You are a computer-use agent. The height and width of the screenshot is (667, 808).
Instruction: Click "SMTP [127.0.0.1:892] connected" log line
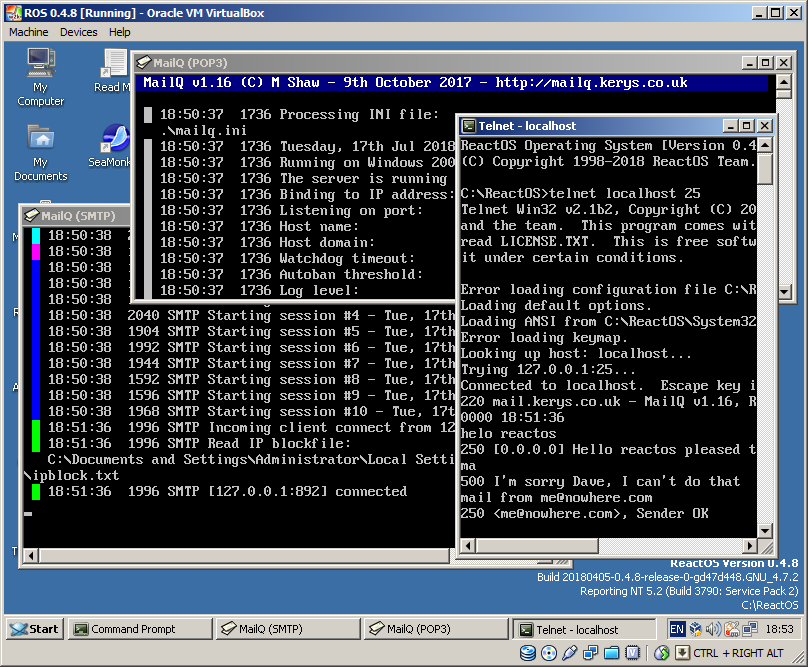[227, 491]
